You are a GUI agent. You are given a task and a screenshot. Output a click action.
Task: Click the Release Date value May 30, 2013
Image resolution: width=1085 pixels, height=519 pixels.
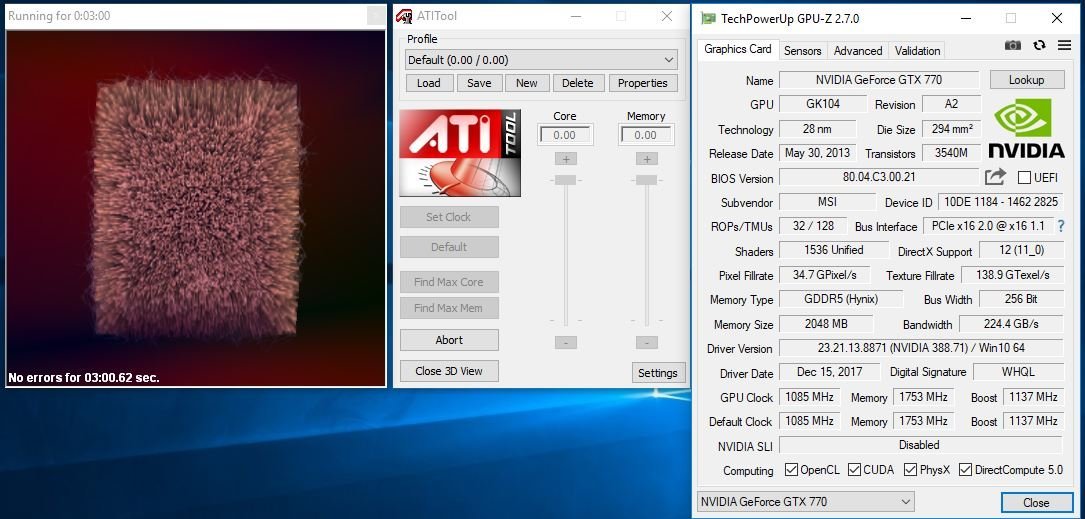tap(818, 153)
